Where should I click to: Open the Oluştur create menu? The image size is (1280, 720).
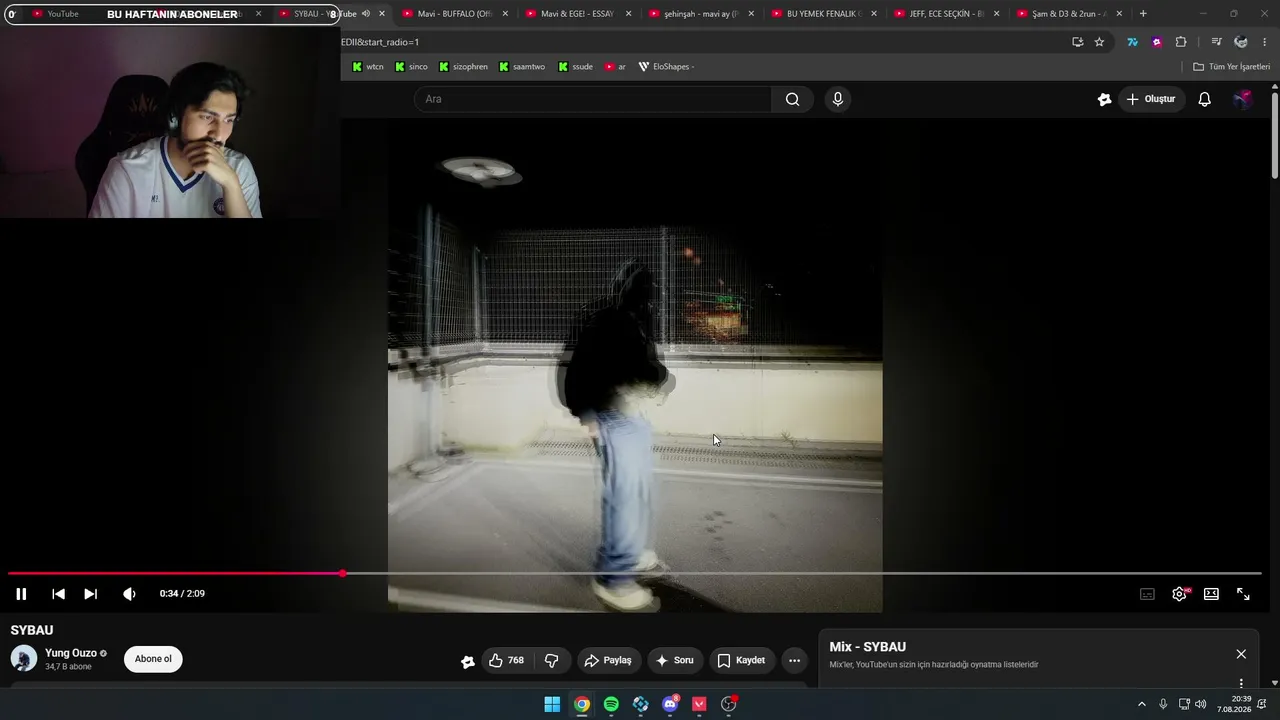point(1151,99)
